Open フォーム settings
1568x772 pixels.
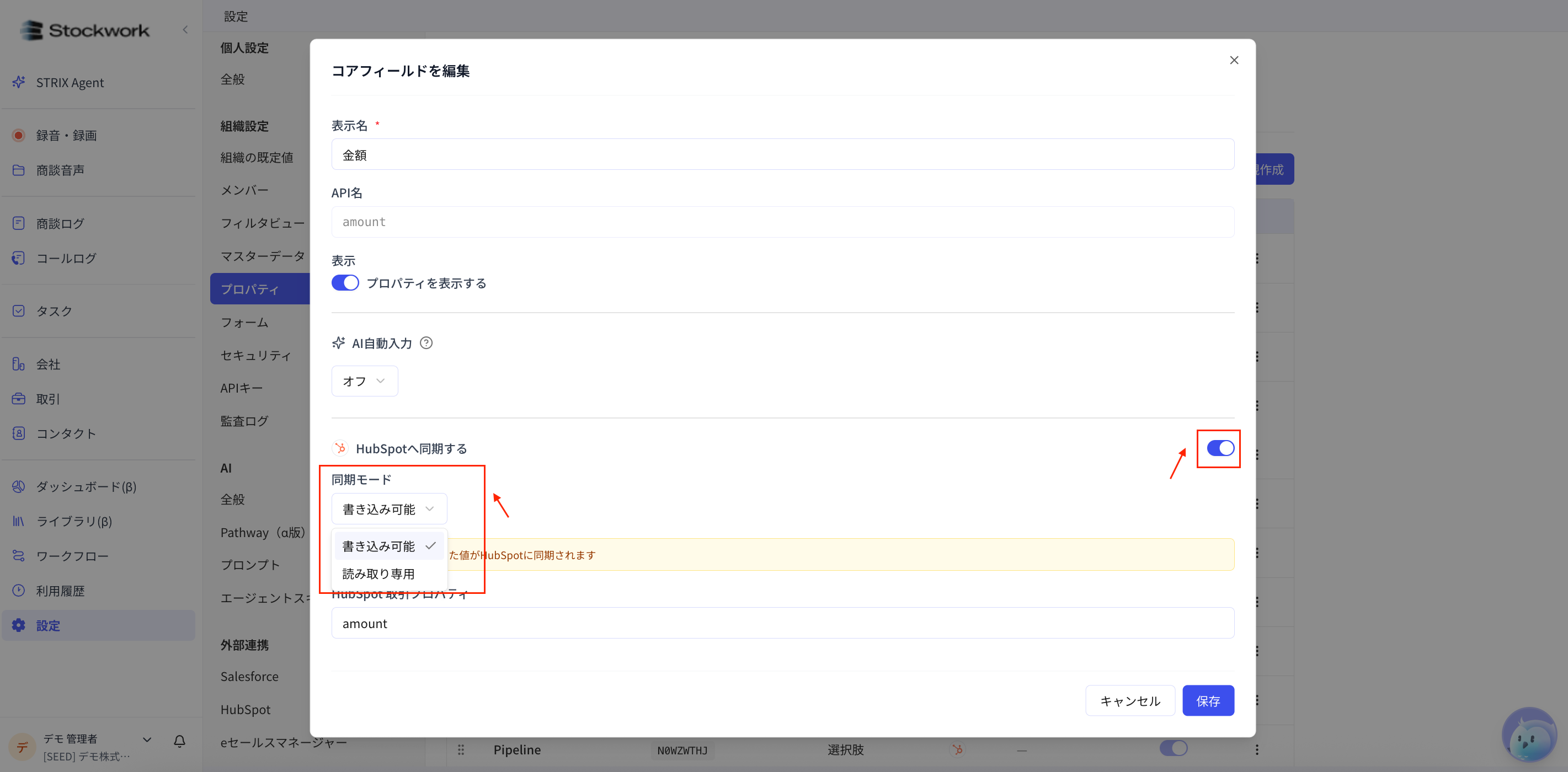pos(244,322)
